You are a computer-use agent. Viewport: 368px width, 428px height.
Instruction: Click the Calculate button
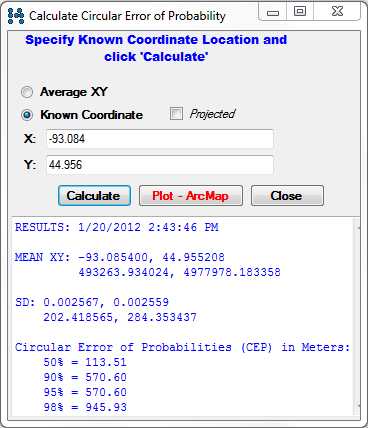click(94, 196)
